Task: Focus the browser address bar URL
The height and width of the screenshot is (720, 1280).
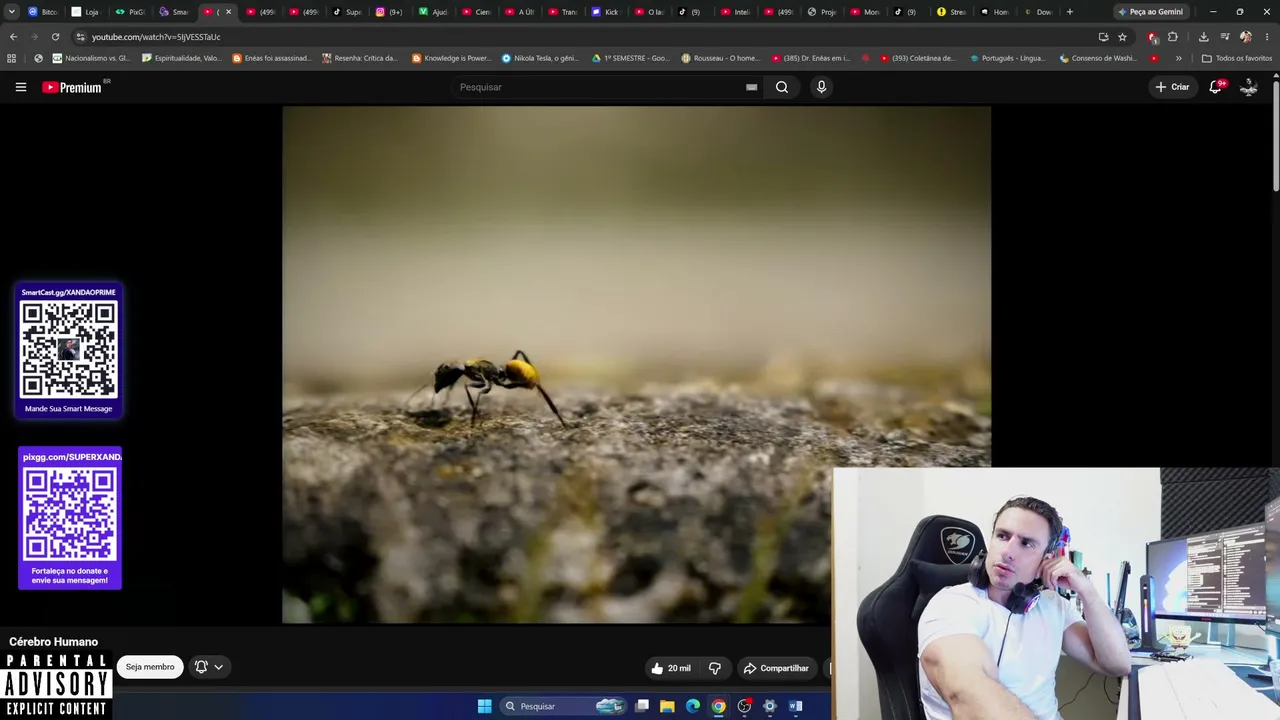Action: pos(156,37)
